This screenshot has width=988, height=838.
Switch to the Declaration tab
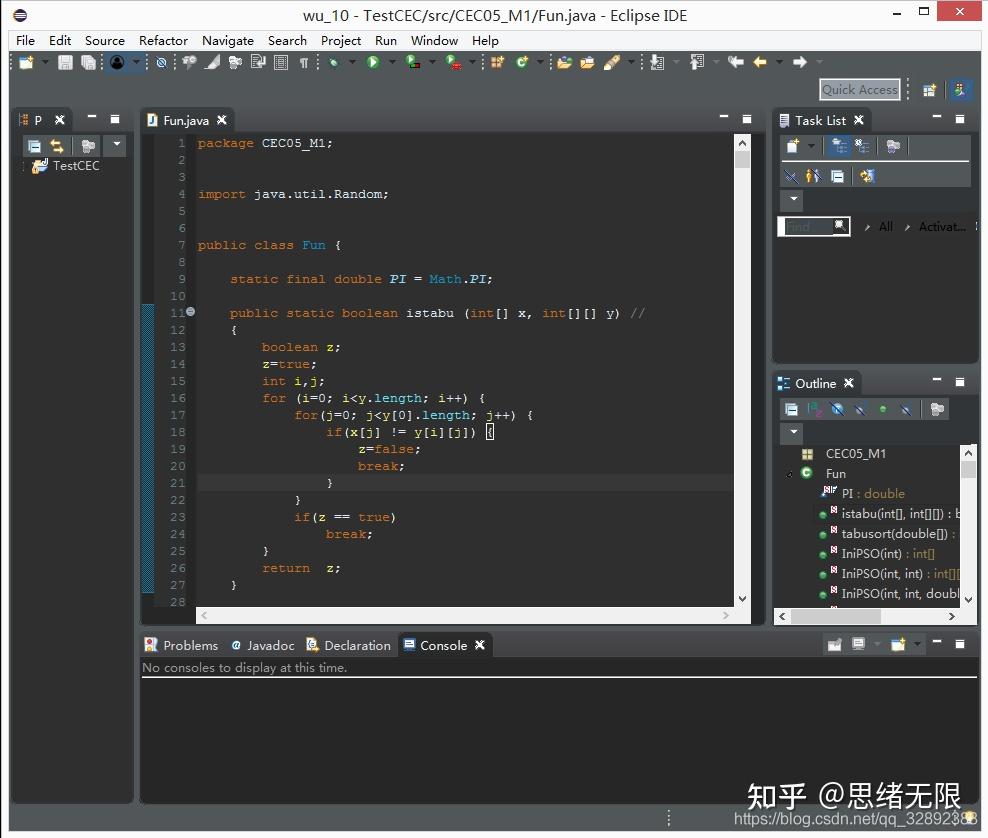pyautogui.click(x=348, y=645)
